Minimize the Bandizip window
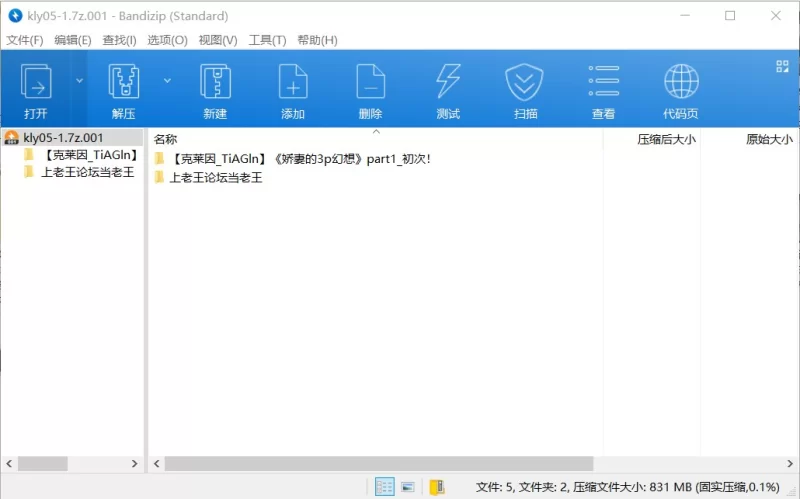The width and height of the screenshot is (800, 499). pos(685,16)
